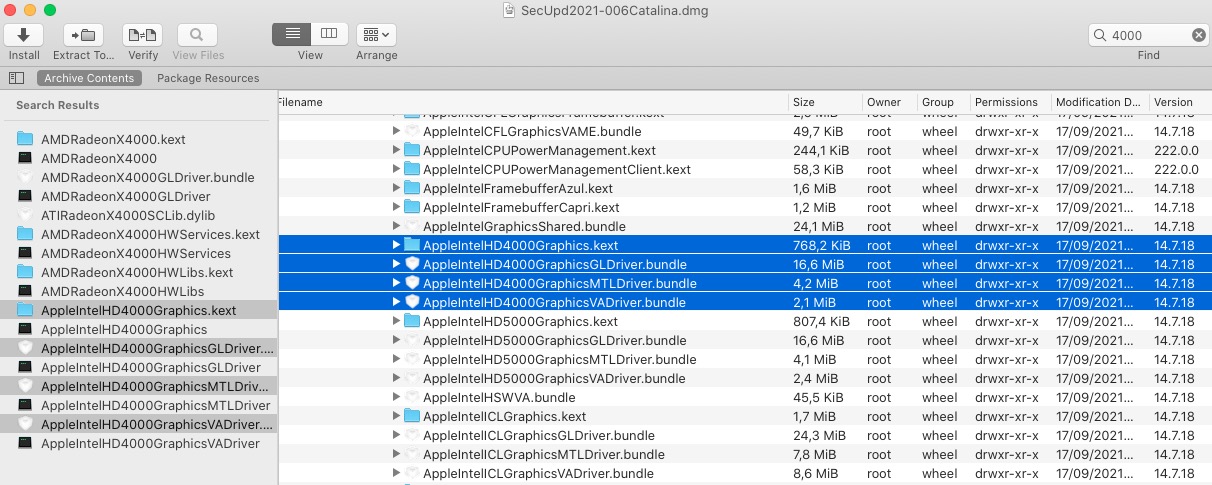The image size is (1212, 485).
Task: Click folder icon of AppleIntelFramebufferAzul.kext
Action: (x=412, y=188)
